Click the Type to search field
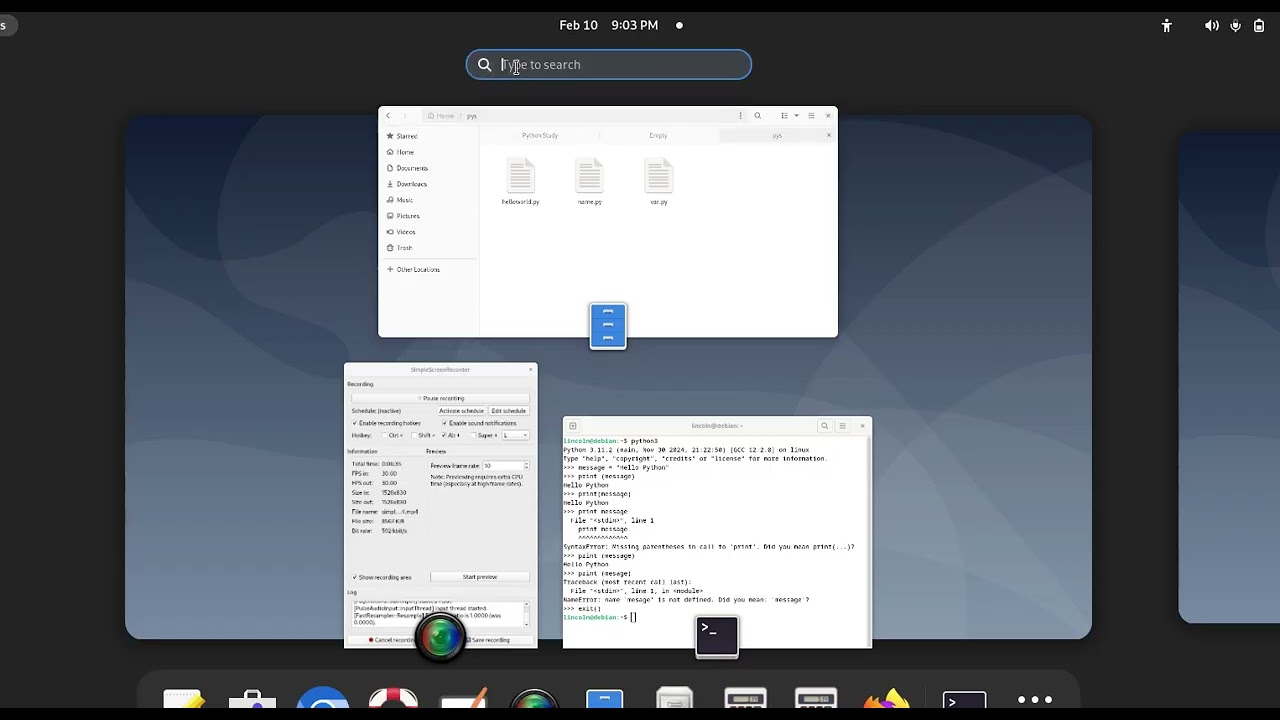 [x=608, y=65]
